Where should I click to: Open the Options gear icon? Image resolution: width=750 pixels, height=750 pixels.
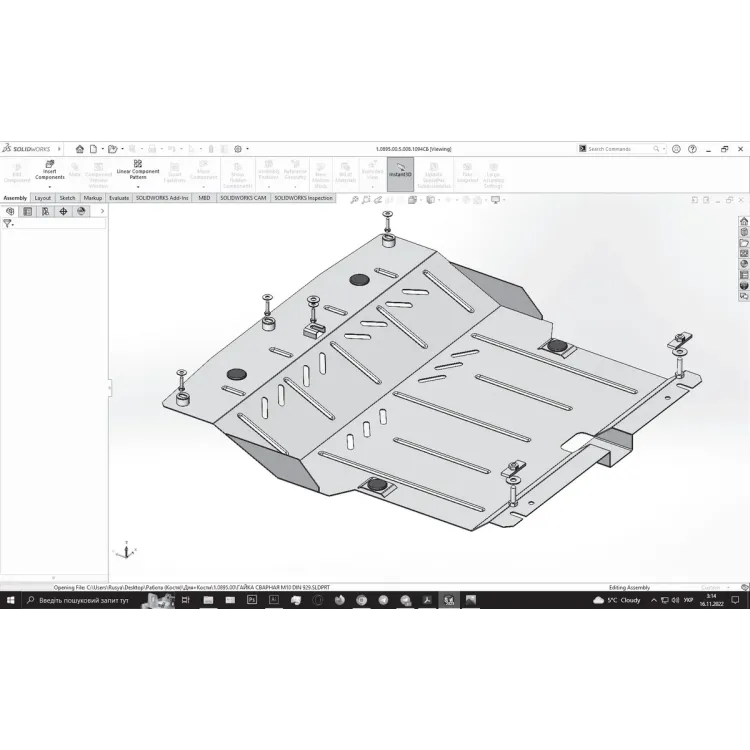click(x=238, y=149)
